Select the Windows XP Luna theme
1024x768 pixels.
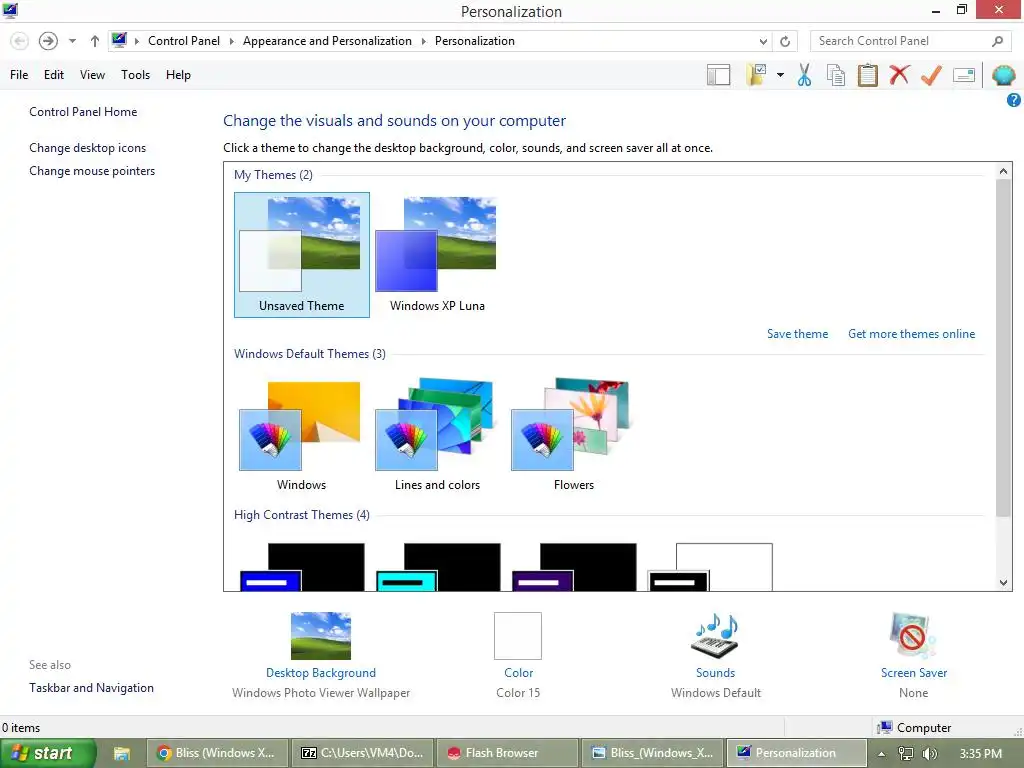(437, 255)
